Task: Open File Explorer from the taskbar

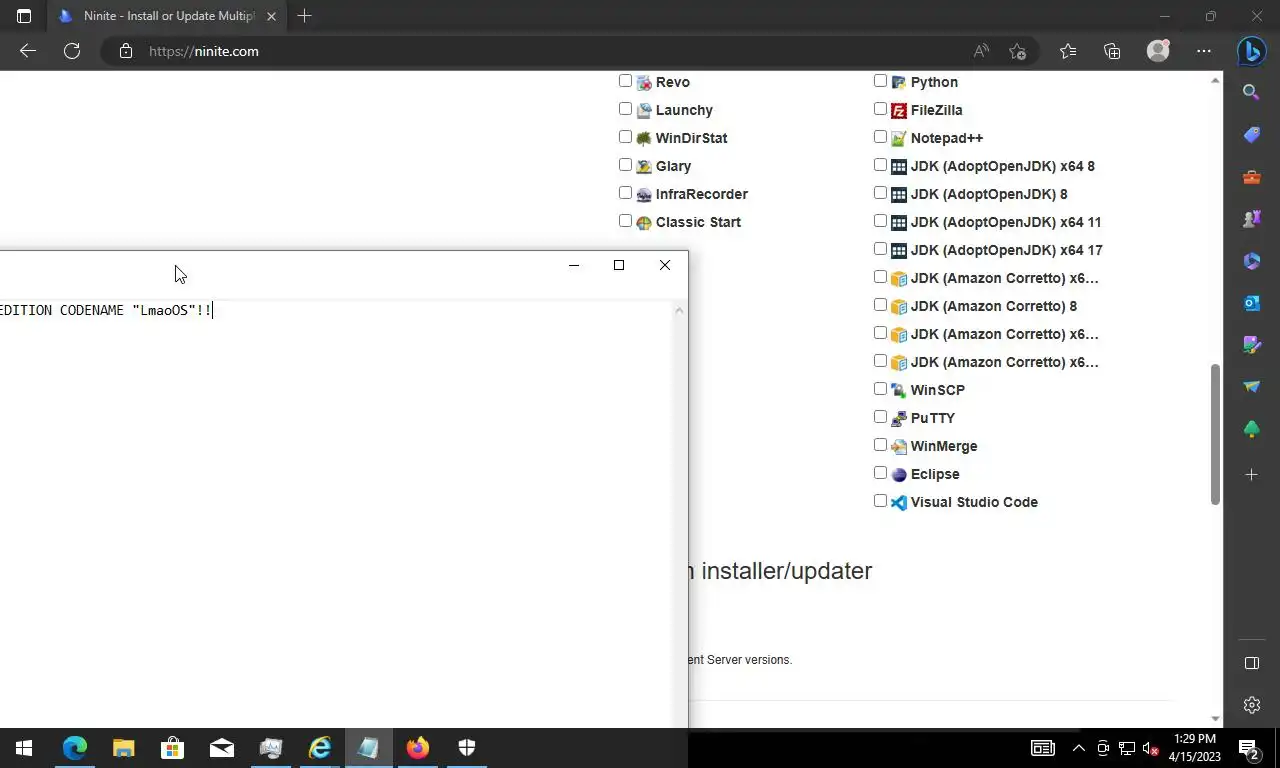Action: [x=123, y=748]
